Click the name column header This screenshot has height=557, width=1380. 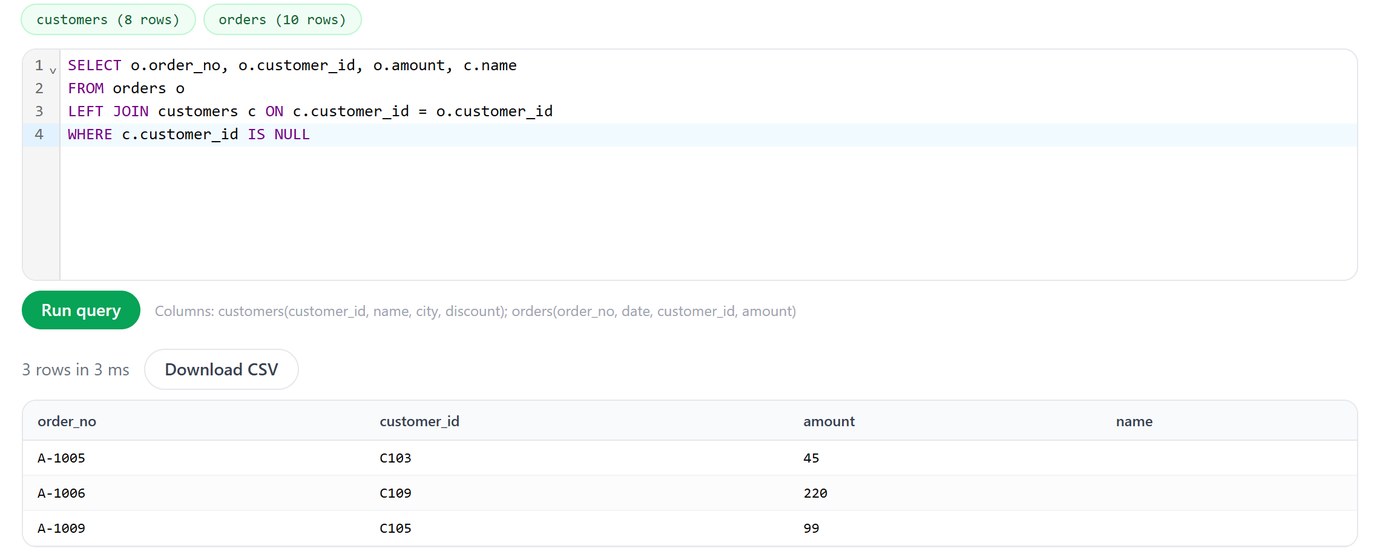tap(1134, 421)
